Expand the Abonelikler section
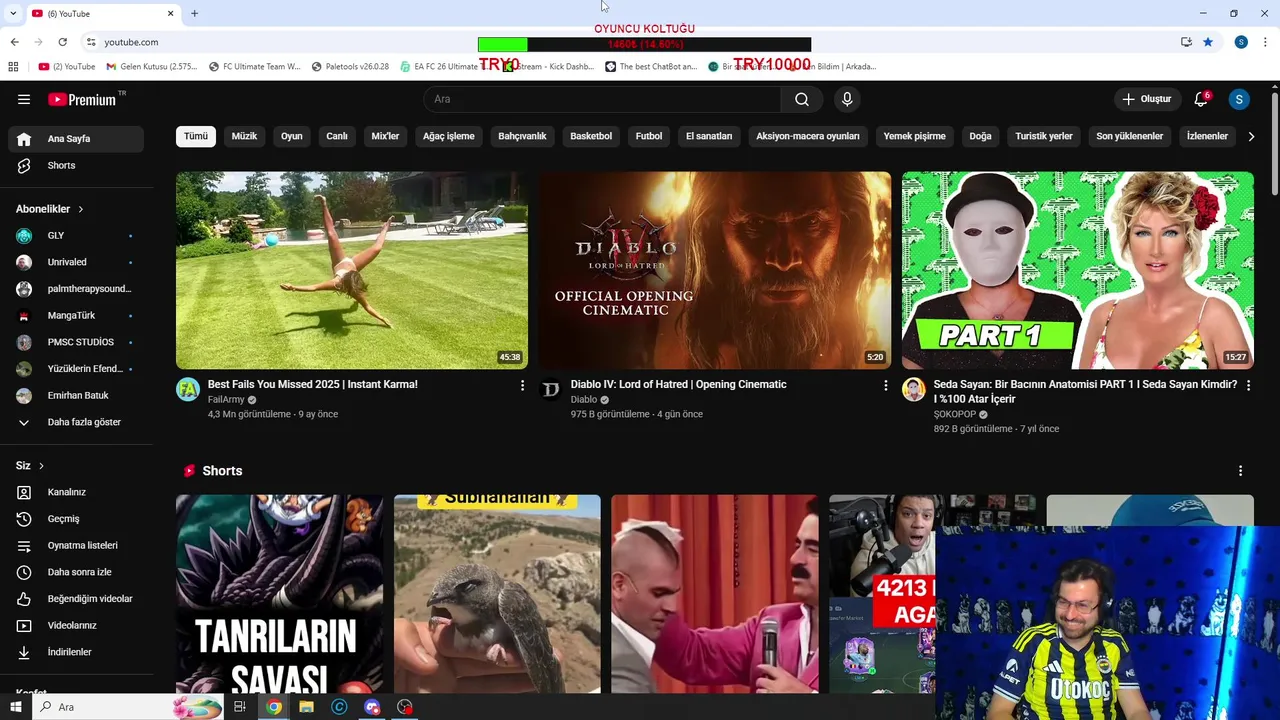Screen dimensions: 1280x720 [50, 209]
